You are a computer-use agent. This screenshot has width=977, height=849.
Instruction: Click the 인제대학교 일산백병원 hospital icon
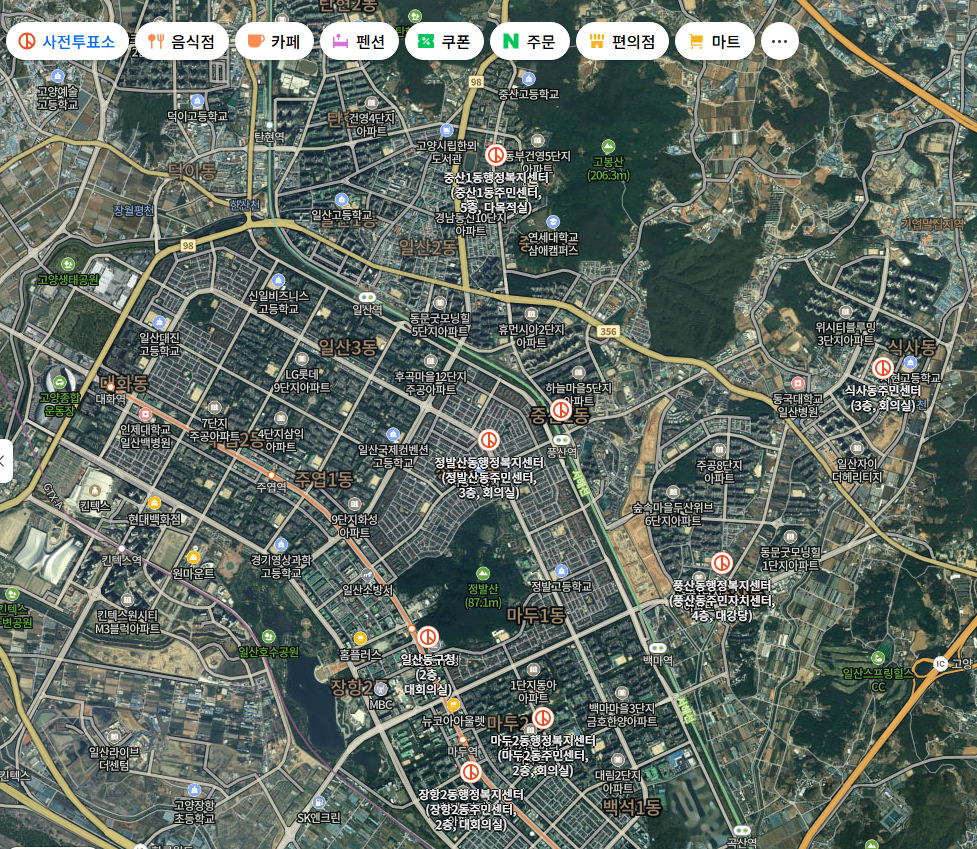[145, 414]
